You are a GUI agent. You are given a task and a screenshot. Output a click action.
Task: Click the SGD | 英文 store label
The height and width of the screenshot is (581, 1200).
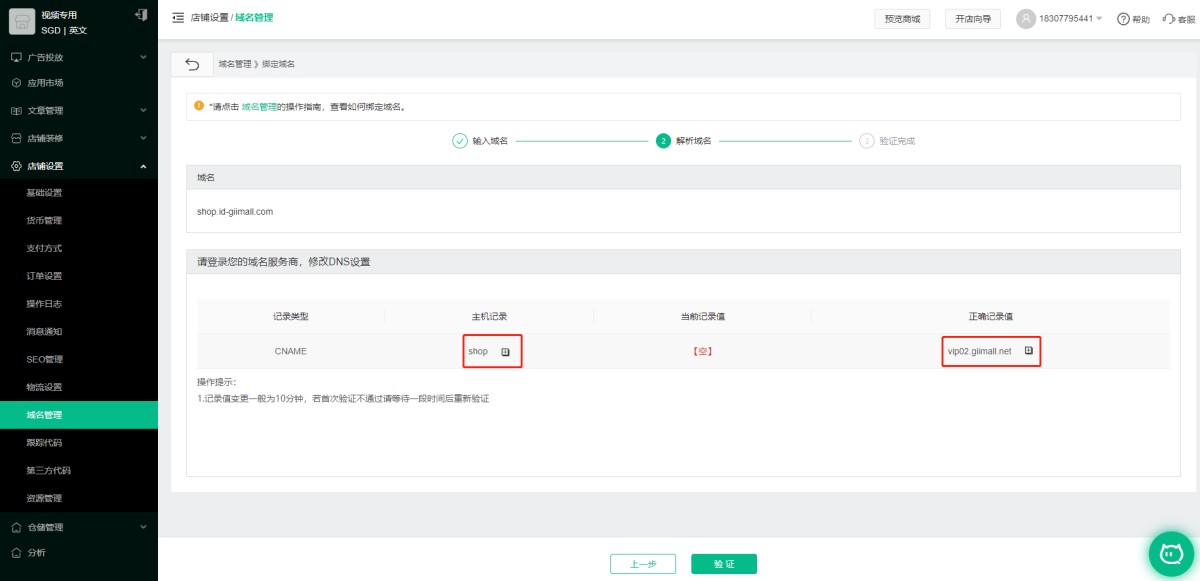click(65, 30)
